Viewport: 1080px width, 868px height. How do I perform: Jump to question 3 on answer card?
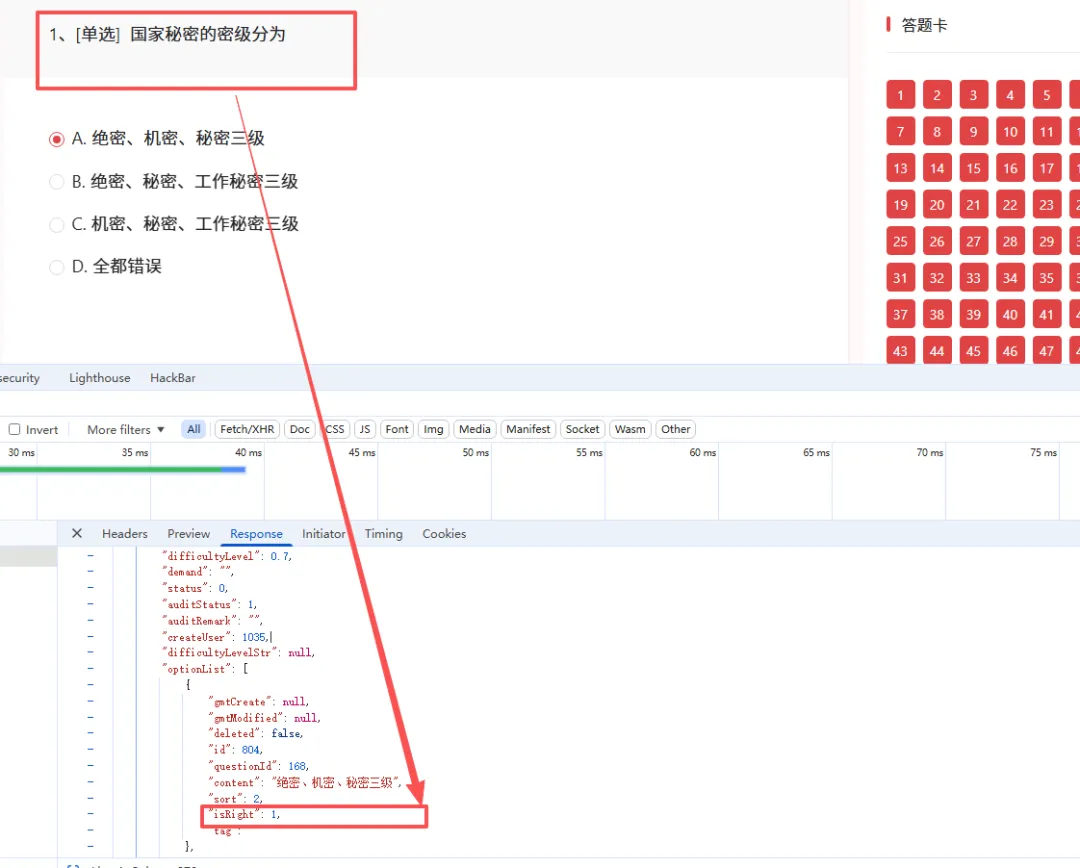(973, 95)
